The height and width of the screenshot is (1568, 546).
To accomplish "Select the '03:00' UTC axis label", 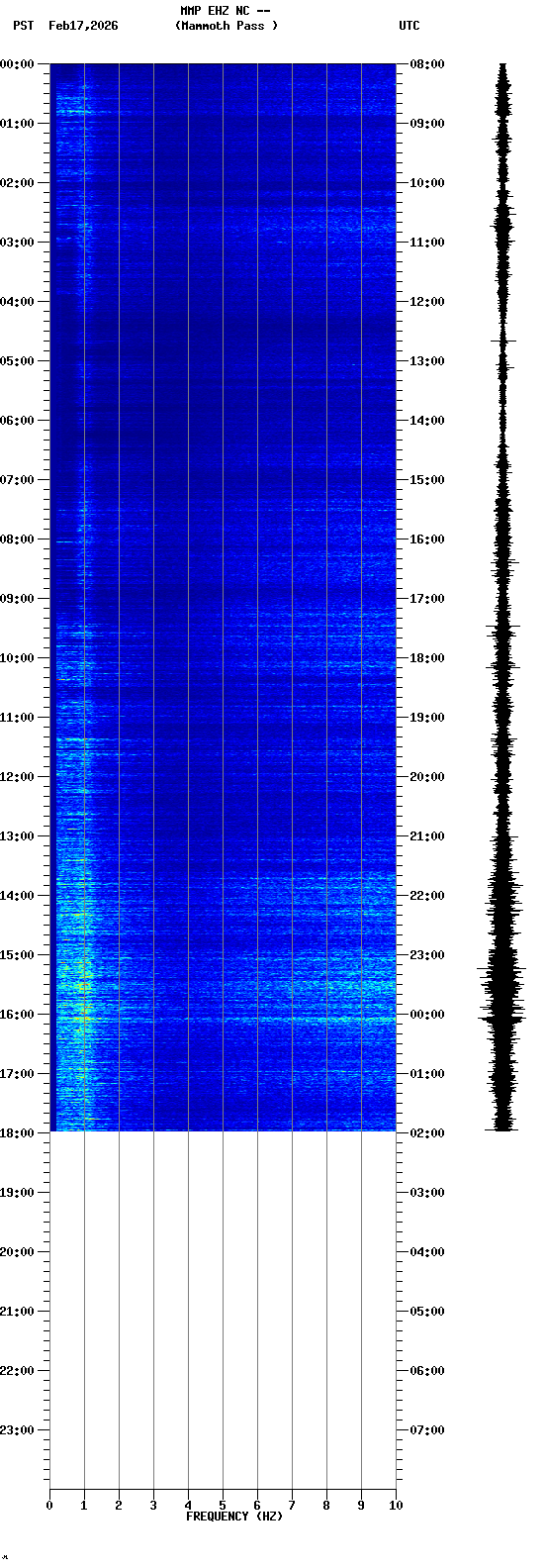I will pos(427,1193).
